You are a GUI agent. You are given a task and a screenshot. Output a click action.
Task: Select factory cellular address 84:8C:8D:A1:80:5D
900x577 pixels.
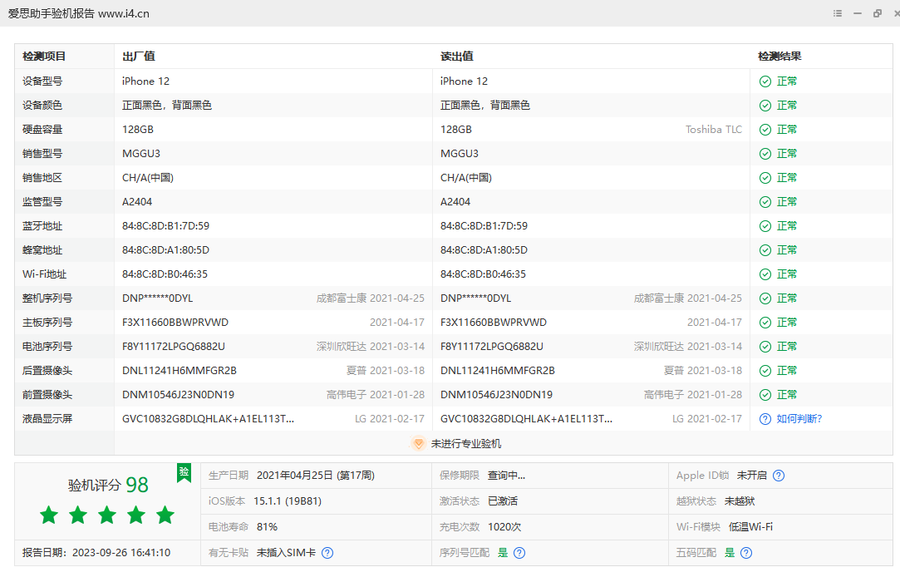pos(166,250)
